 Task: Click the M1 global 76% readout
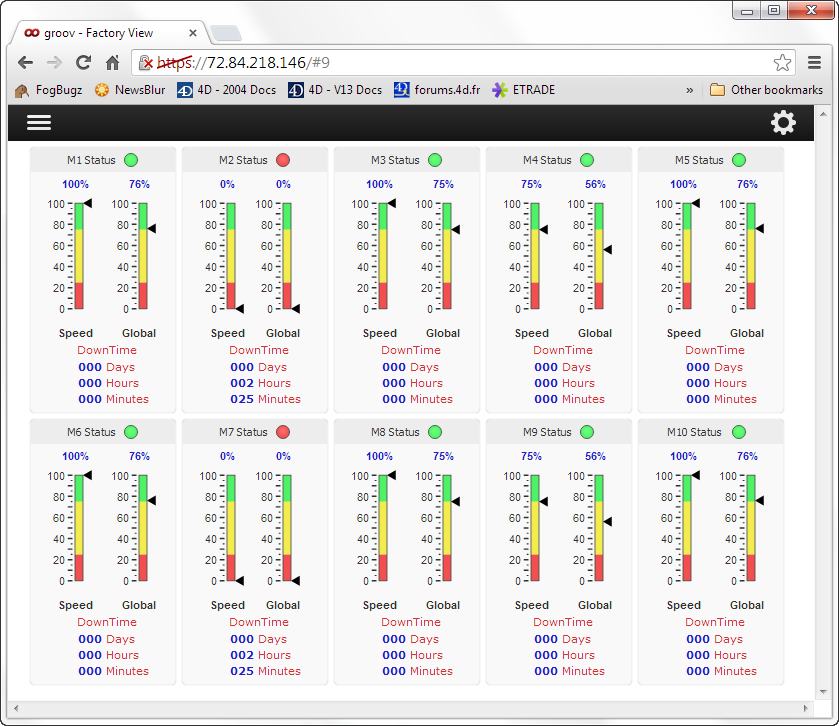click(139, 184)
